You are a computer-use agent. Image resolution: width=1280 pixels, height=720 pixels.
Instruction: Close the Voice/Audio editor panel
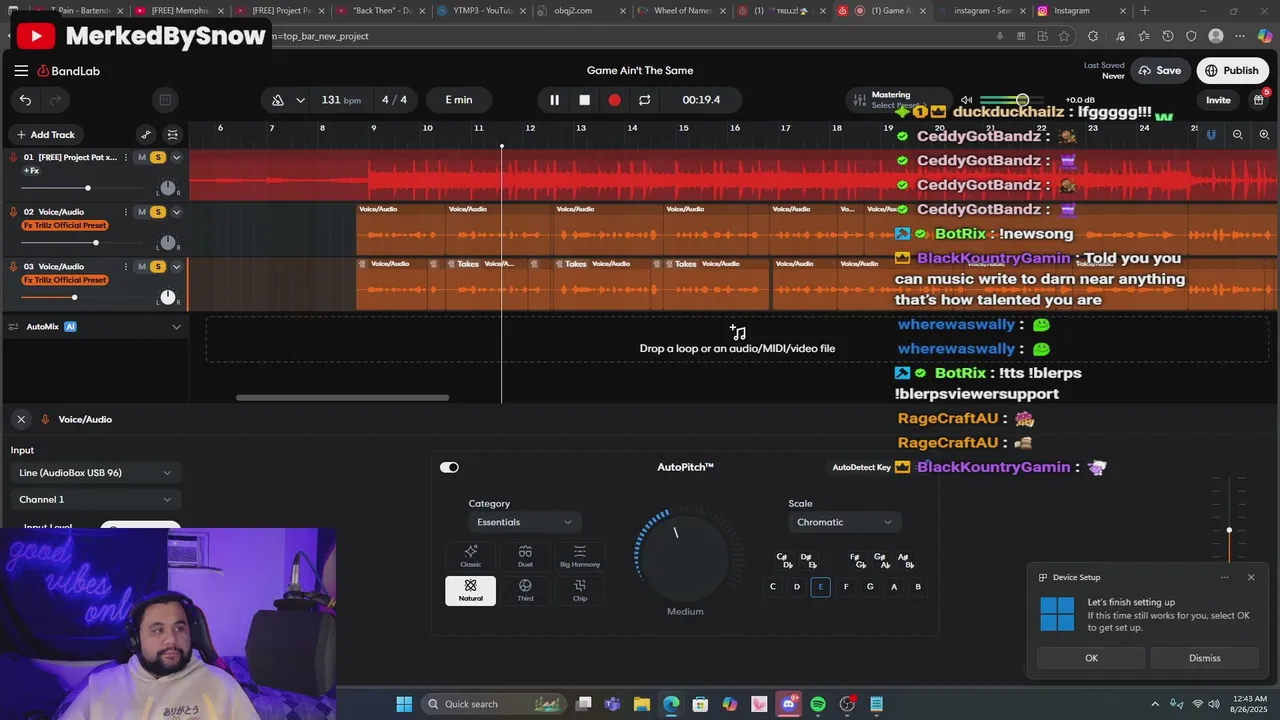(x=21, y=419)
